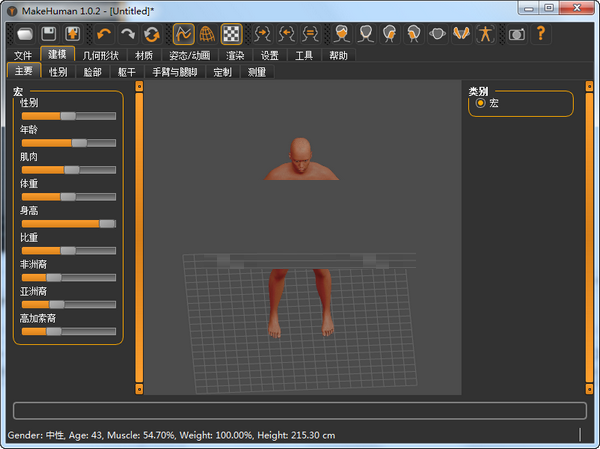Select the 宏 radio button

tap(481, 103)
